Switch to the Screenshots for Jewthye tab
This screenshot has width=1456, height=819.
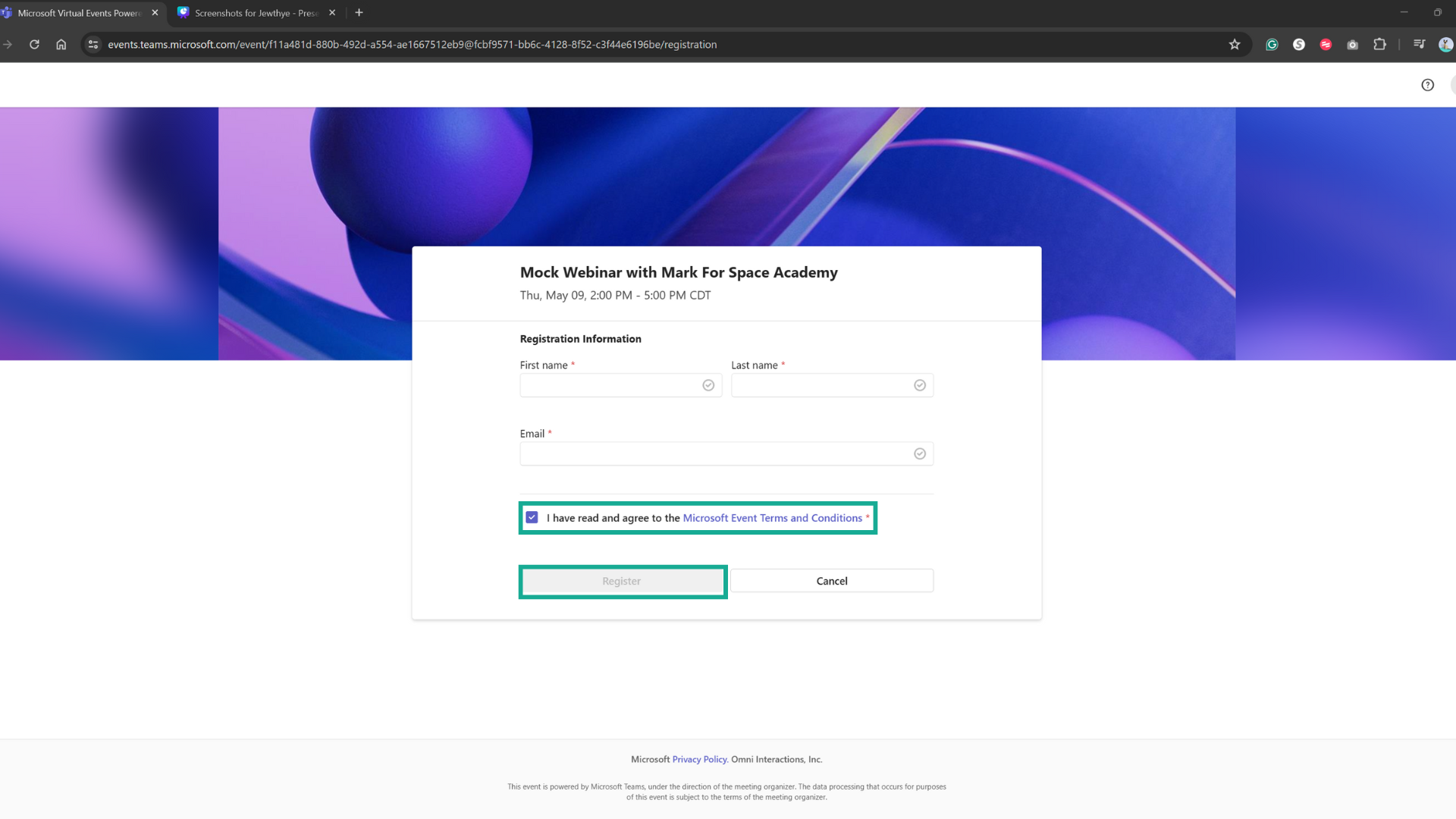coord(255,13)
